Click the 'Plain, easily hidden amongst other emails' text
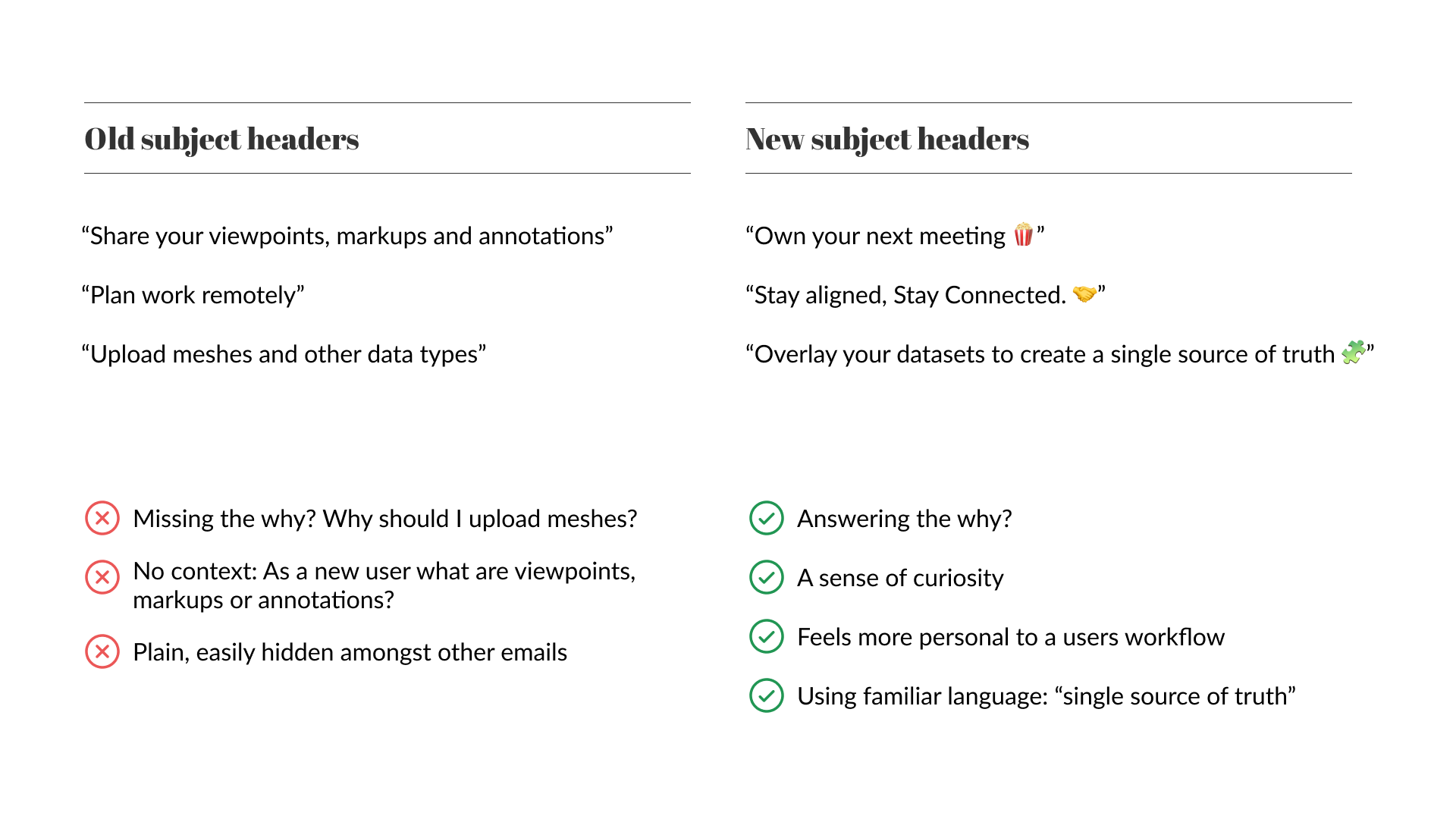The image size is (1456, 819). [x=350, y=653]
